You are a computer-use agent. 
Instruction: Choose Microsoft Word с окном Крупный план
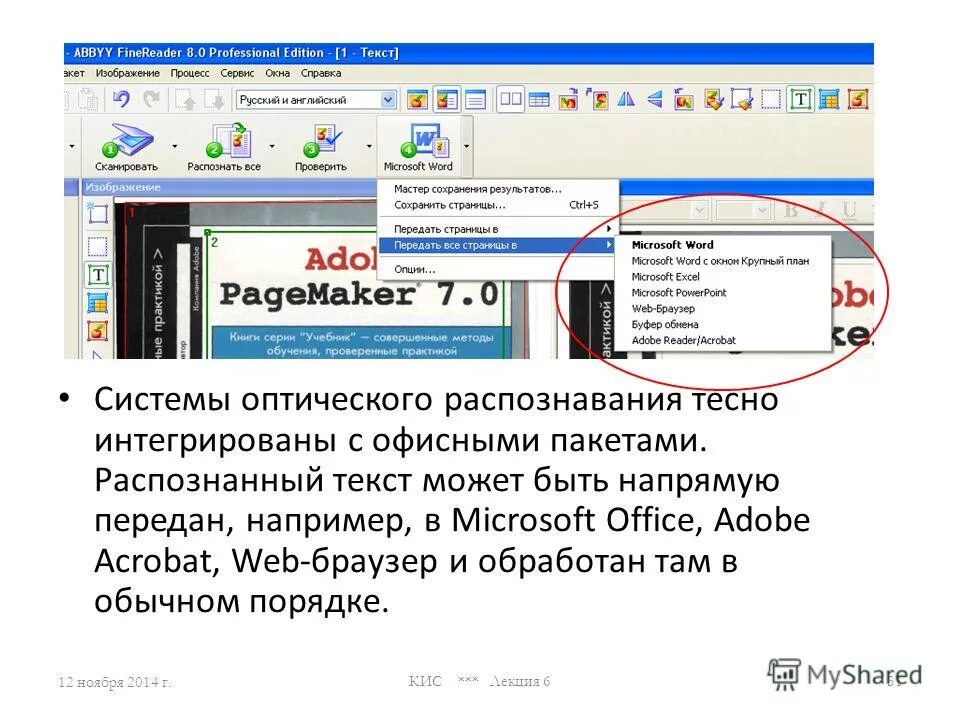[x=720, y=261]
